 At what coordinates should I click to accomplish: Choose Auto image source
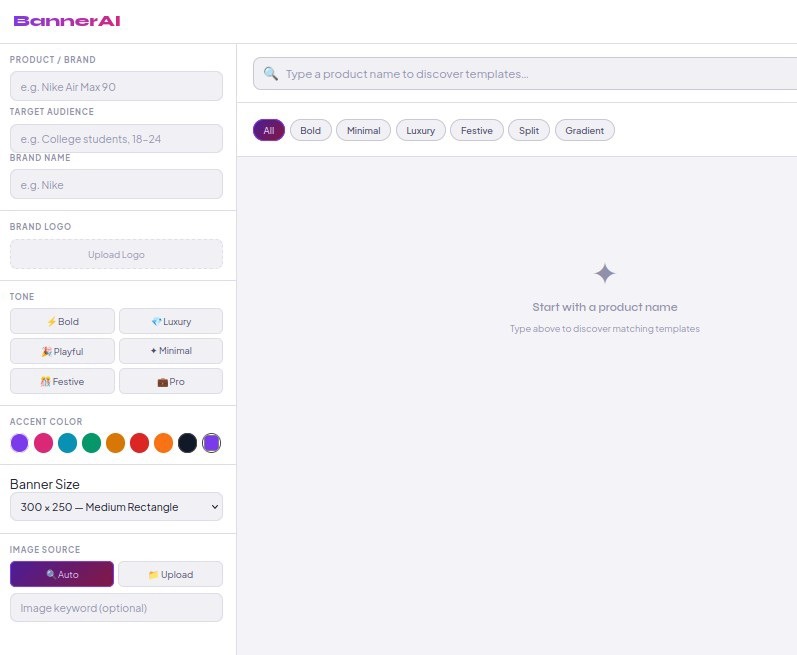coord(62,574)
